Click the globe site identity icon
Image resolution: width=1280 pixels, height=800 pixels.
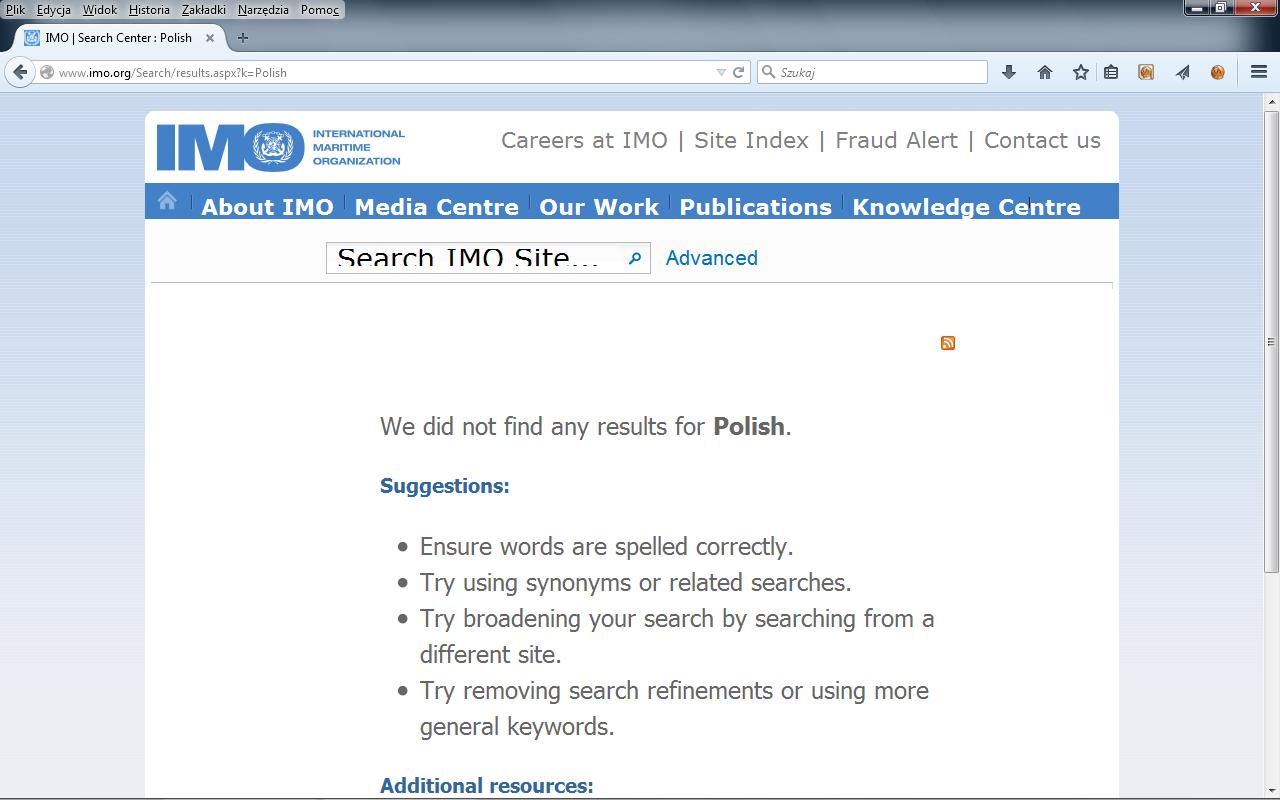[x=47, y=72]
